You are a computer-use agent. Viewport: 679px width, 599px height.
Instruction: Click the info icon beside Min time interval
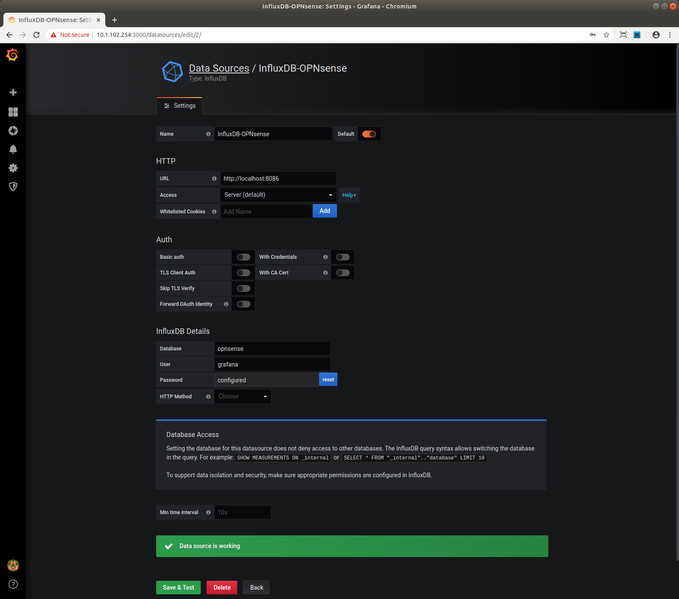click(x=208, y=512)
